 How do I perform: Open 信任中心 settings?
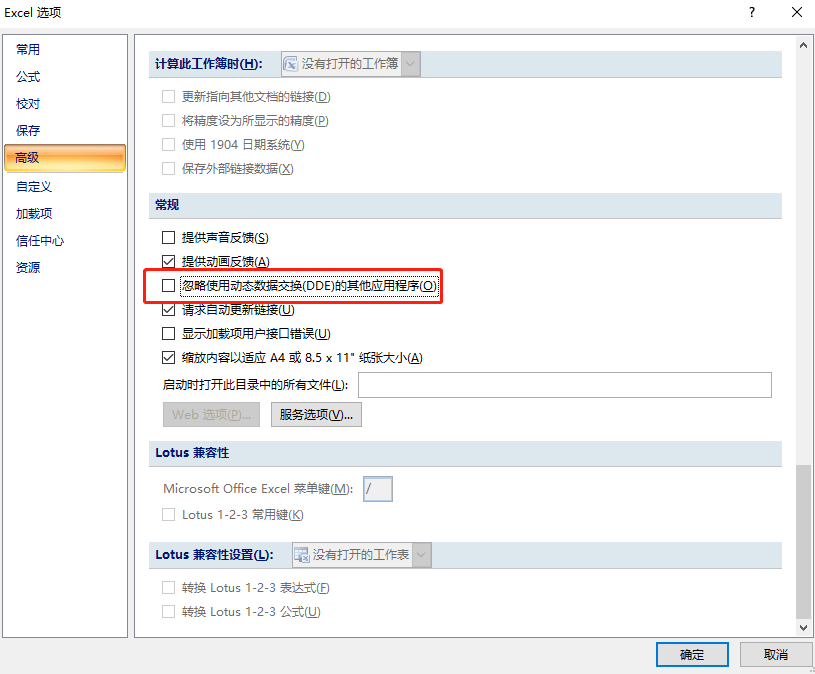40,241
